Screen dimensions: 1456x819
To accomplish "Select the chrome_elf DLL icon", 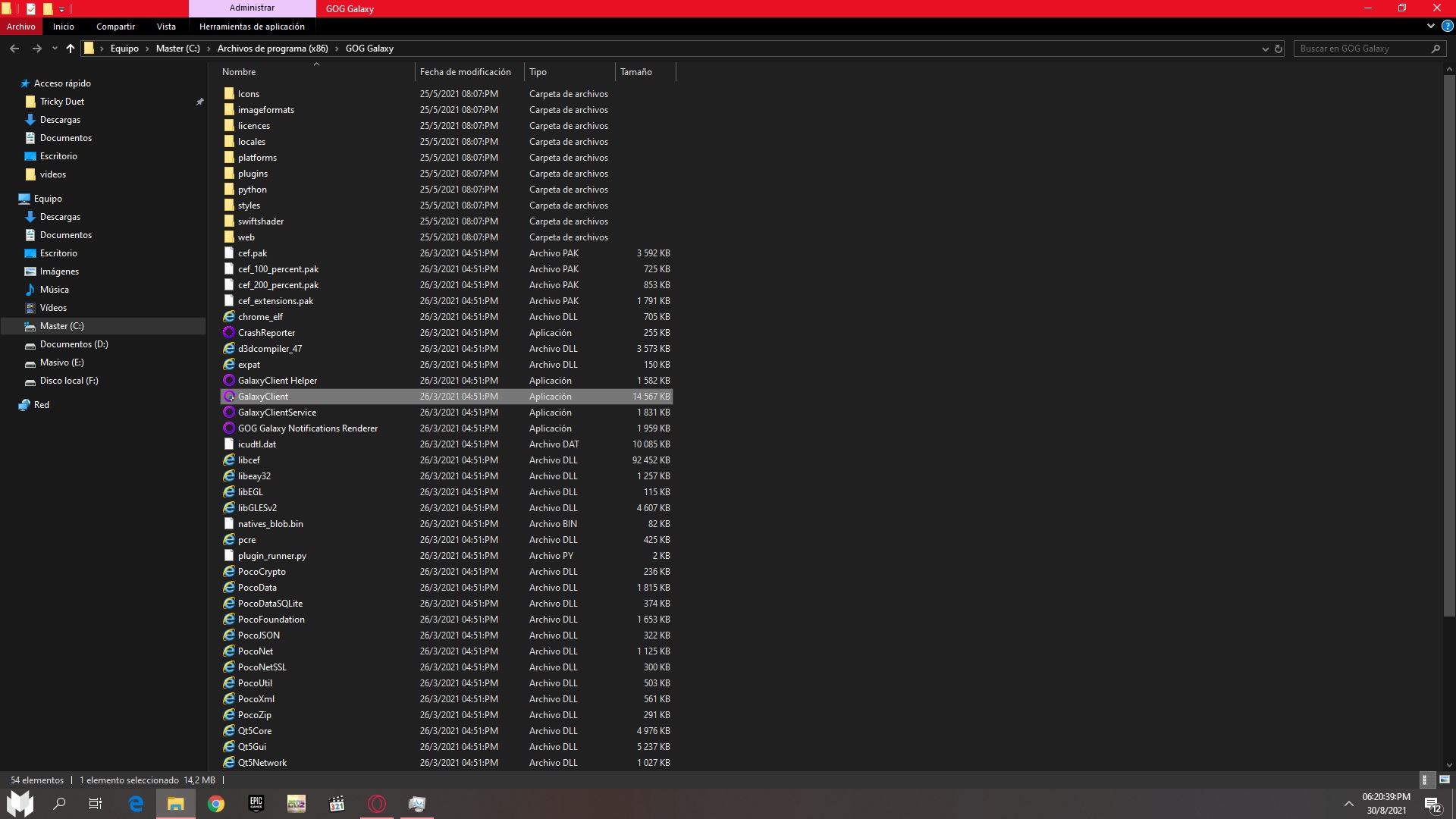I will (229, 317).
